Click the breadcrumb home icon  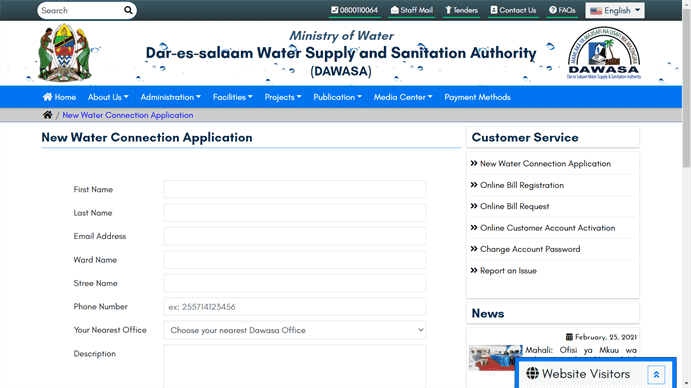(x=47, y=115)
